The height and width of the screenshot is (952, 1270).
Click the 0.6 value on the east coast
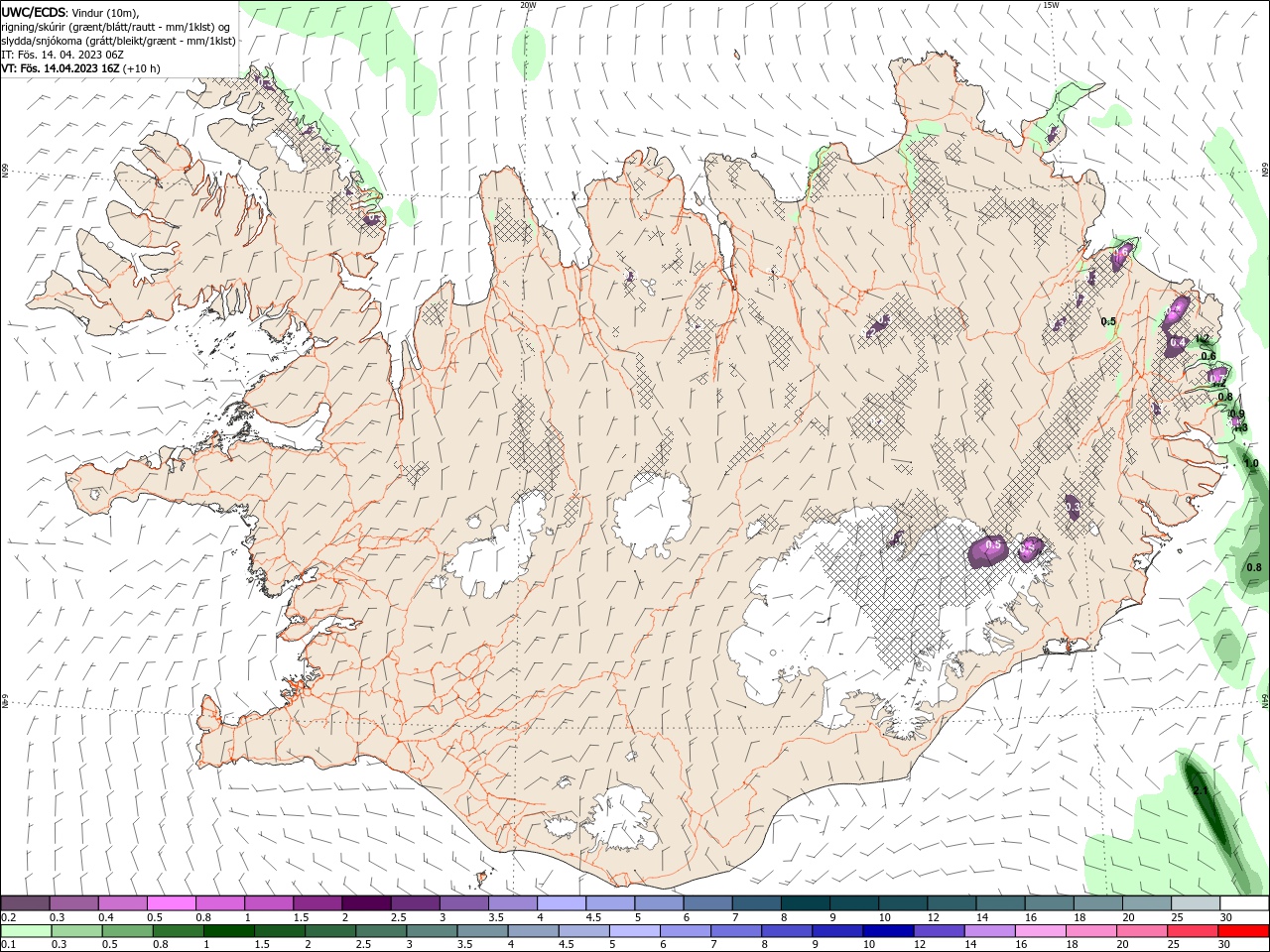(x=1208, y=357)
